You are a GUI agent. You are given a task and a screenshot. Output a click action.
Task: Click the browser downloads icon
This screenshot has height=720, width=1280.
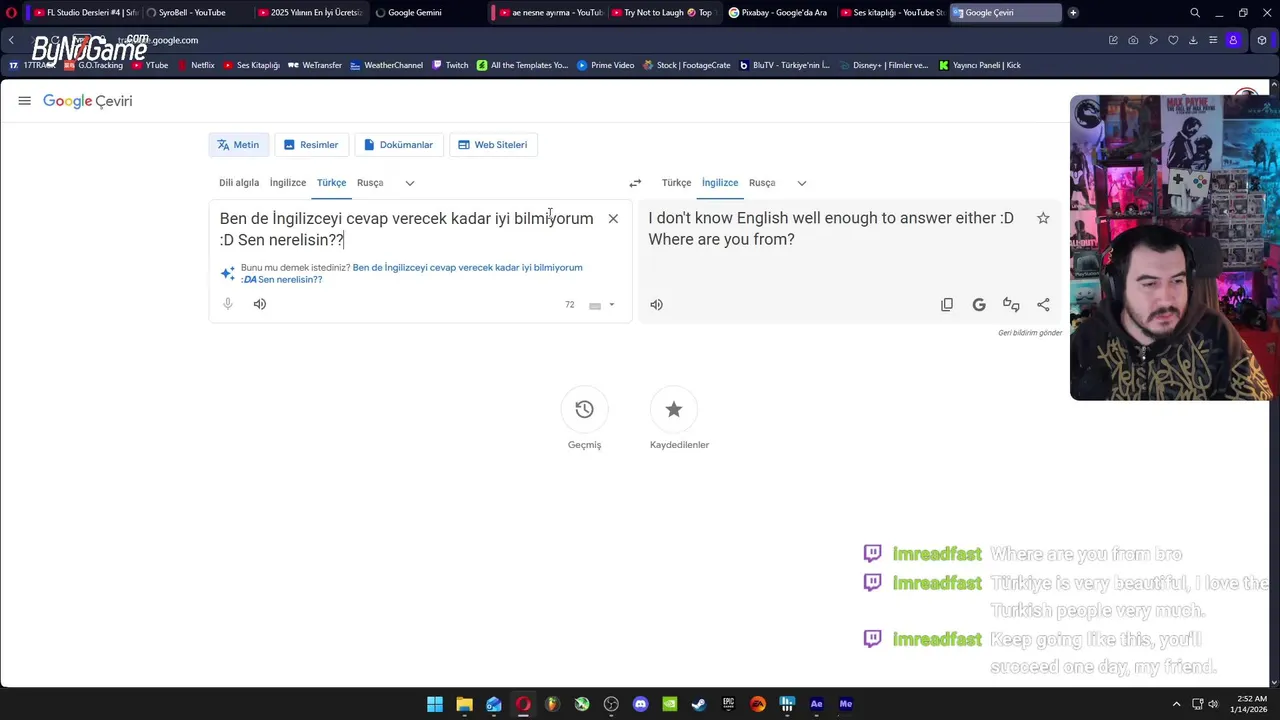tap(1193, 40)
